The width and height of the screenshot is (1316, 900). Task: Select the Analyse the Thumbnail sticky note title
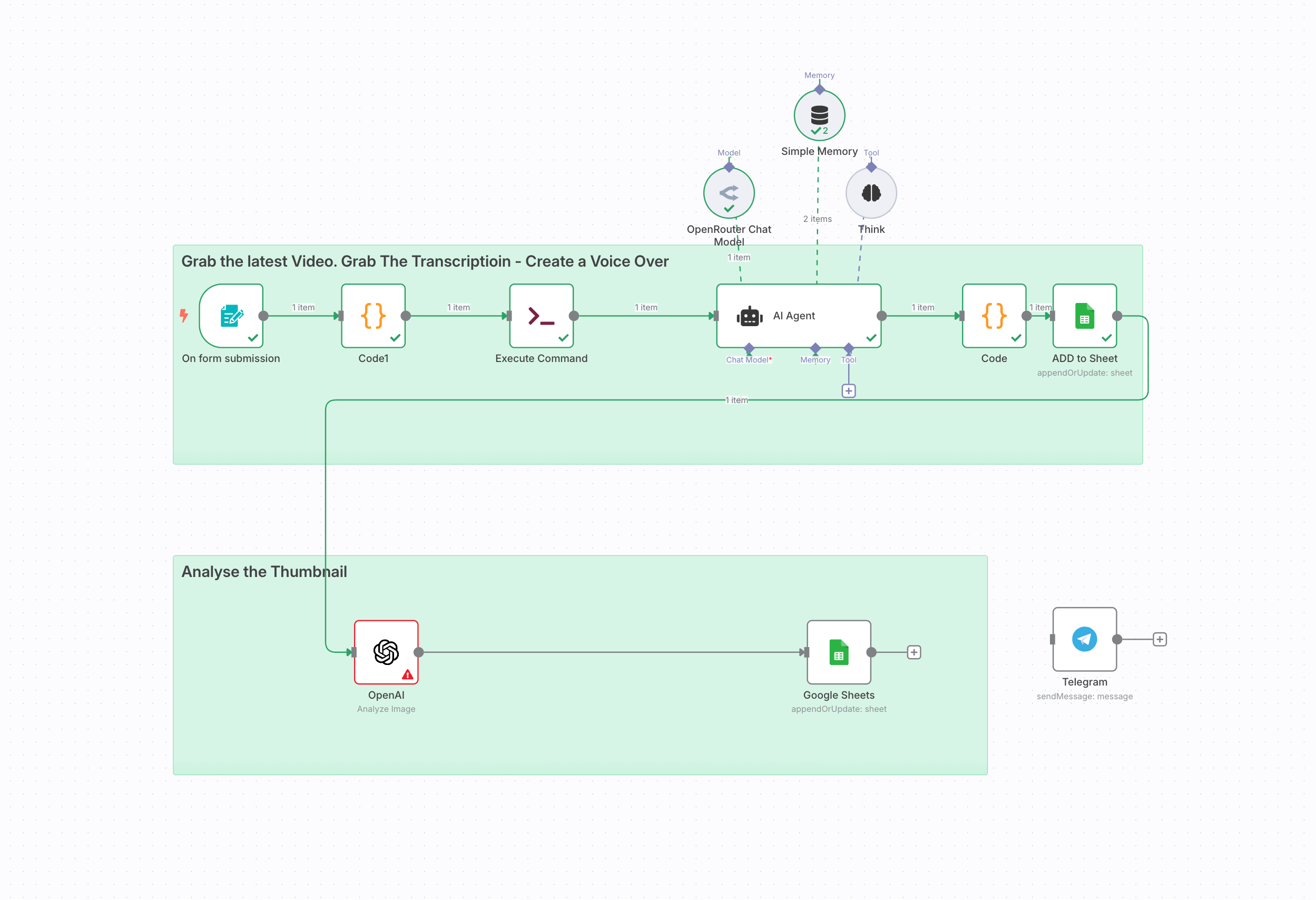(x=264, y=572)
